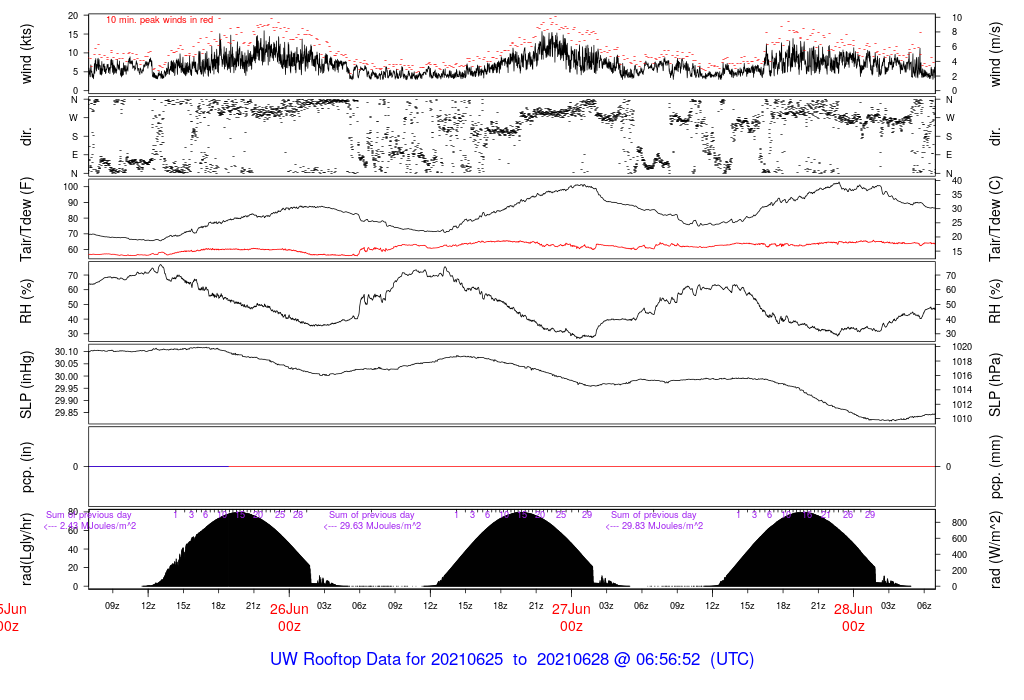Click the "26Jun 00z" date label
The image size is (1024, 700).
(x=289, y=618)
